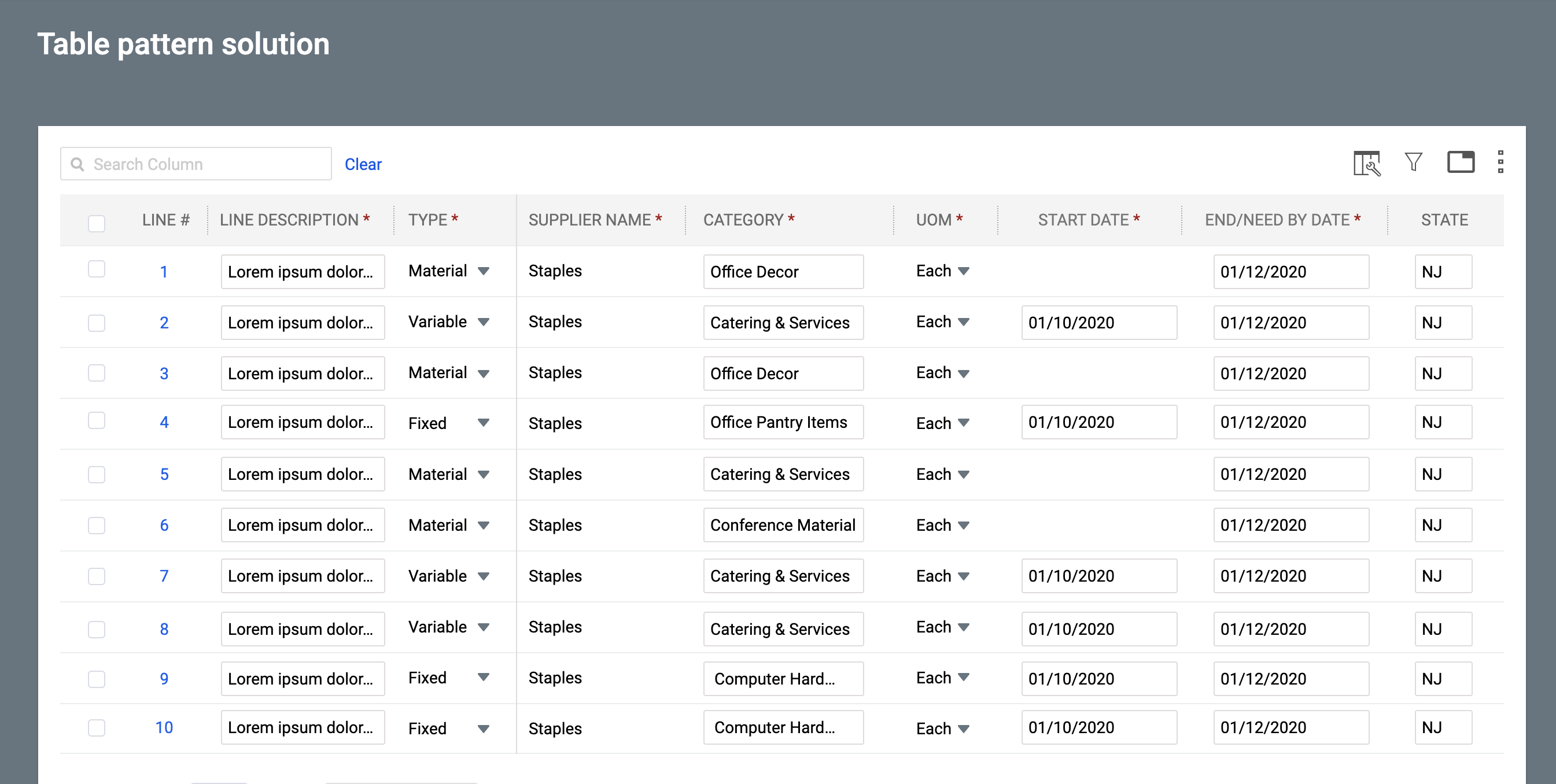Click the filter funnel icon
The width and height of the screenshot is (1556, 784).
(x=1413, y=162)
